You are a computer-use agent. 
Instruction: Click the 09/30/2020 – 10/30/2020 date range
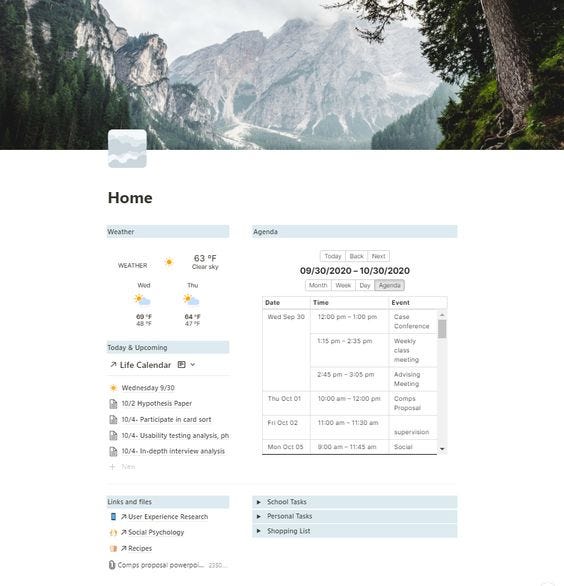355,271
